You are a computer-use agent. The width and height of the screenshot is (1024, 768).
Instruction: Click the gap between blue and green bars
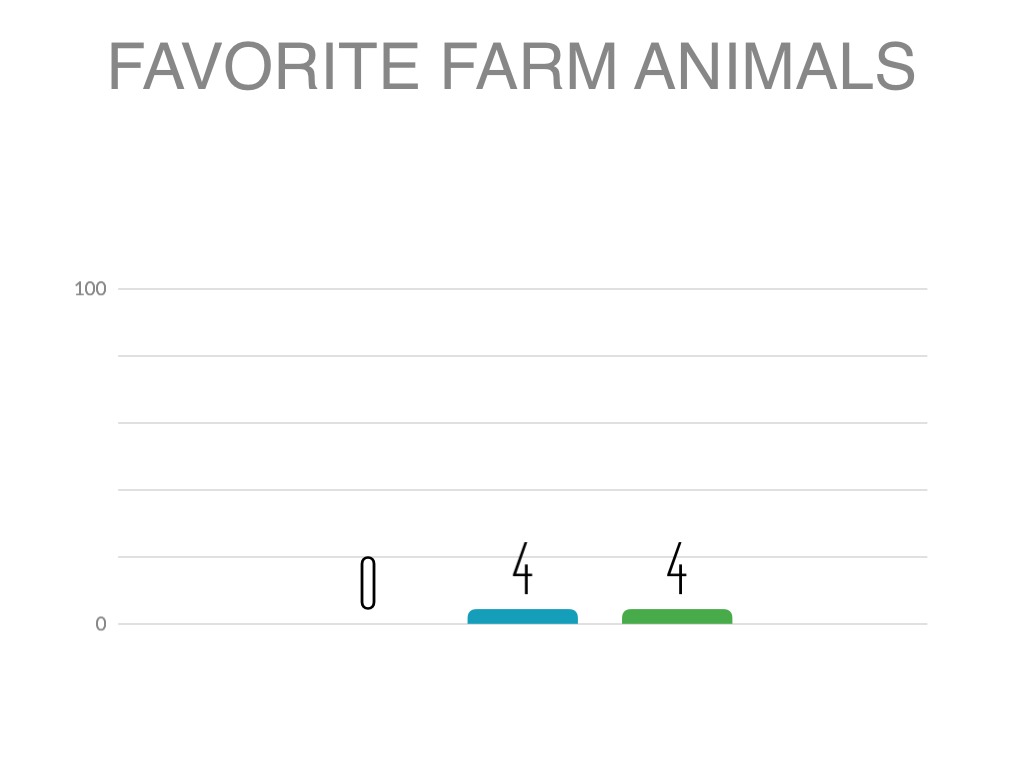600,616
